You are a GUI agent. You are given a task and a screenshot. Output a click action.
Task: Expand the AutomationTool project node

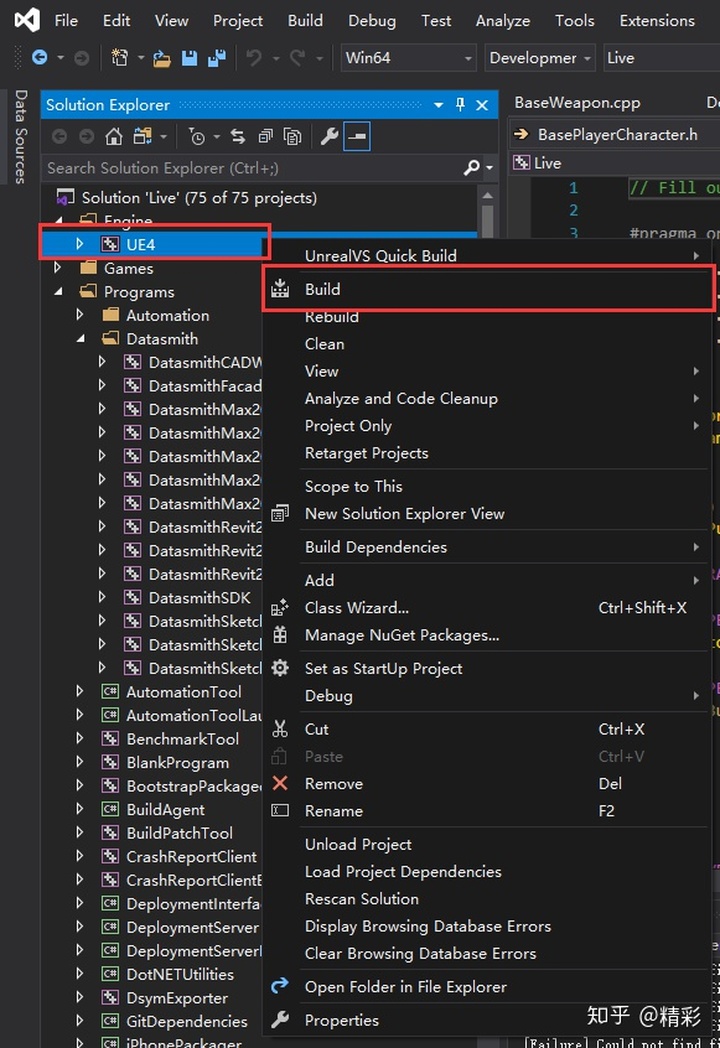tap(80, 691)
